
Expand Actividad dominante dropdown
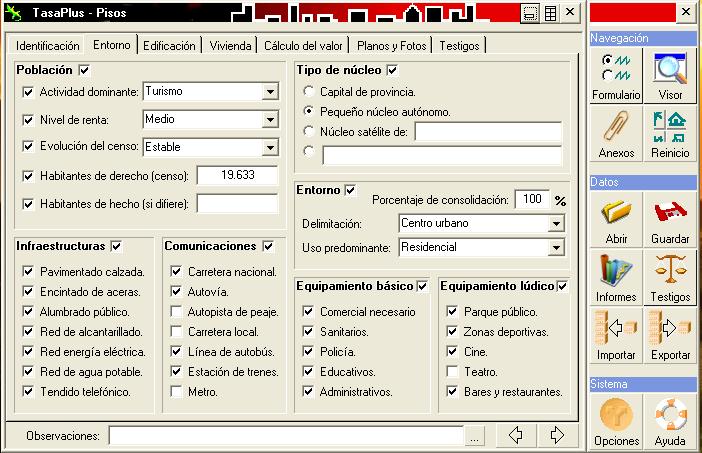270,92
